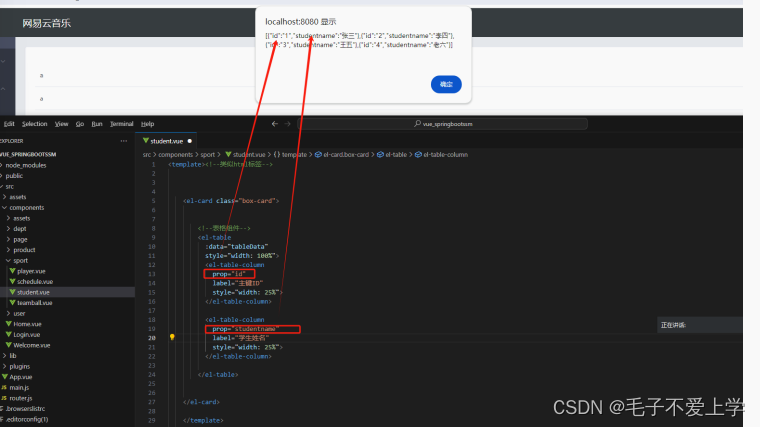This screenshot has width=760, height=427.
Task: Click the EXPLORER panel title
Action: pos(12,141)
